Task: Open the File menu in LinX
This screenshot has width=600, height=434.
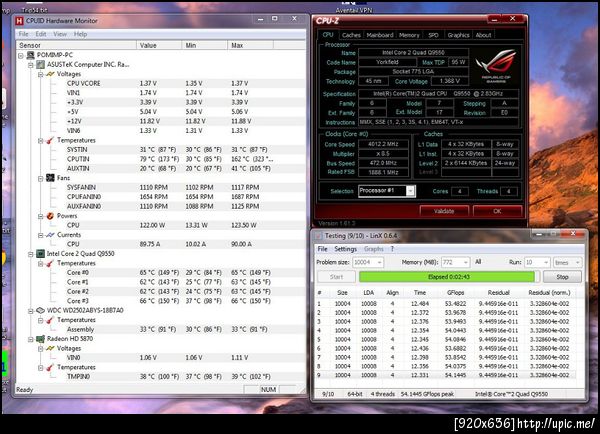Action: point(322,249)
